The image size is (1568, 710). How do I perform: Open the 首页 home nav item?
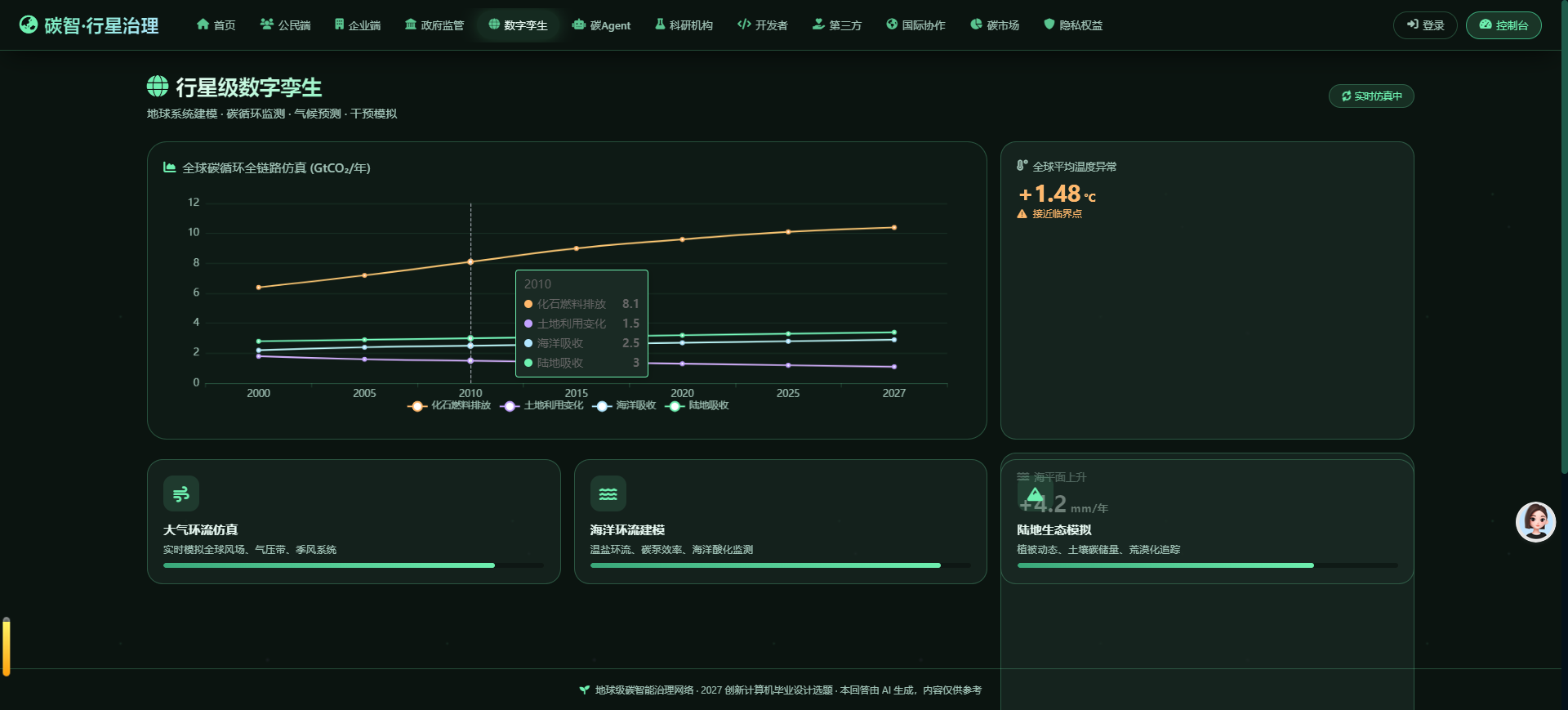click(x=216, y=25)
